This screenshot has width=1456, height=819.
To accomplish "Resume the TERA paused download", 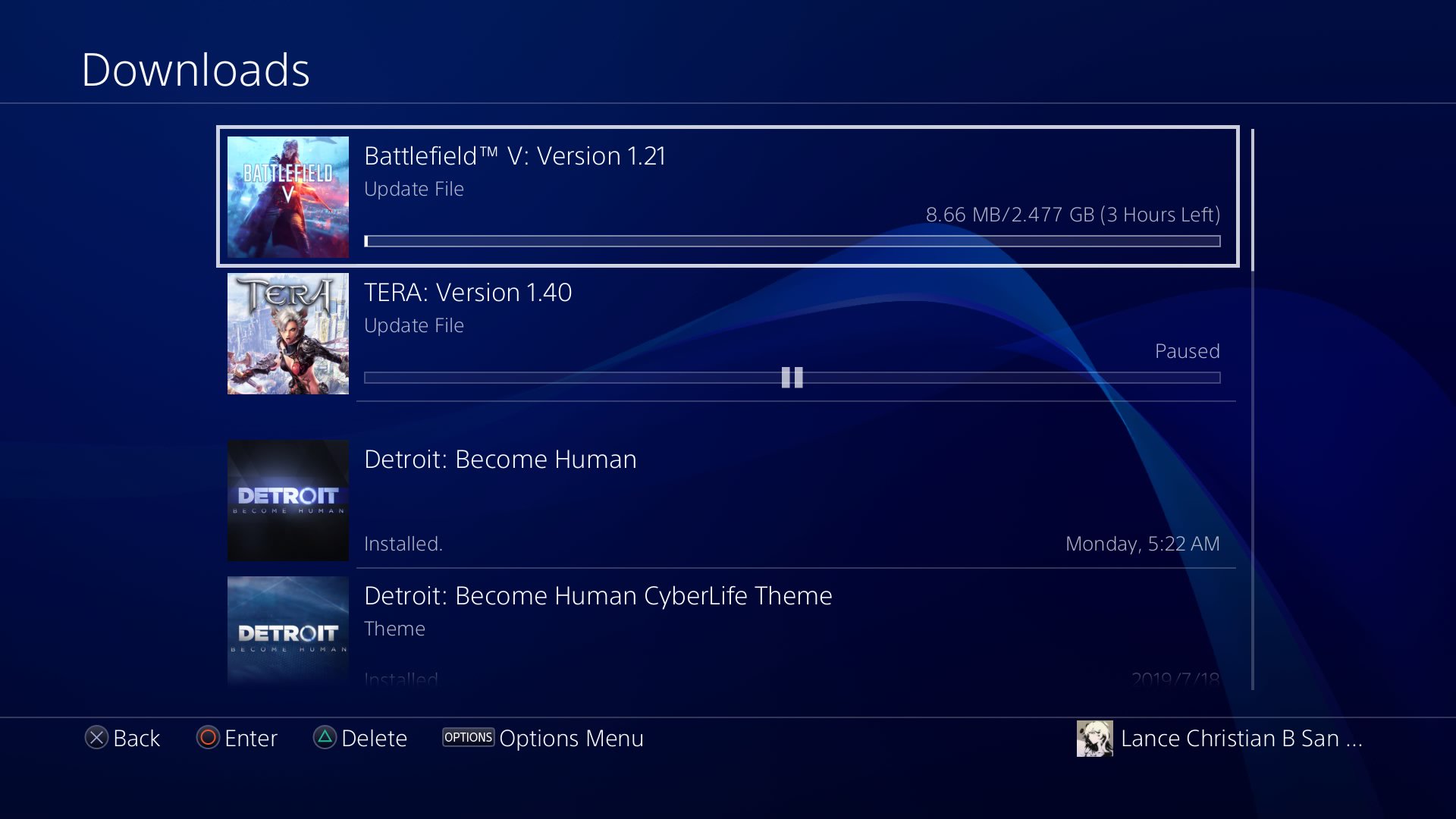I will [790, 378].
